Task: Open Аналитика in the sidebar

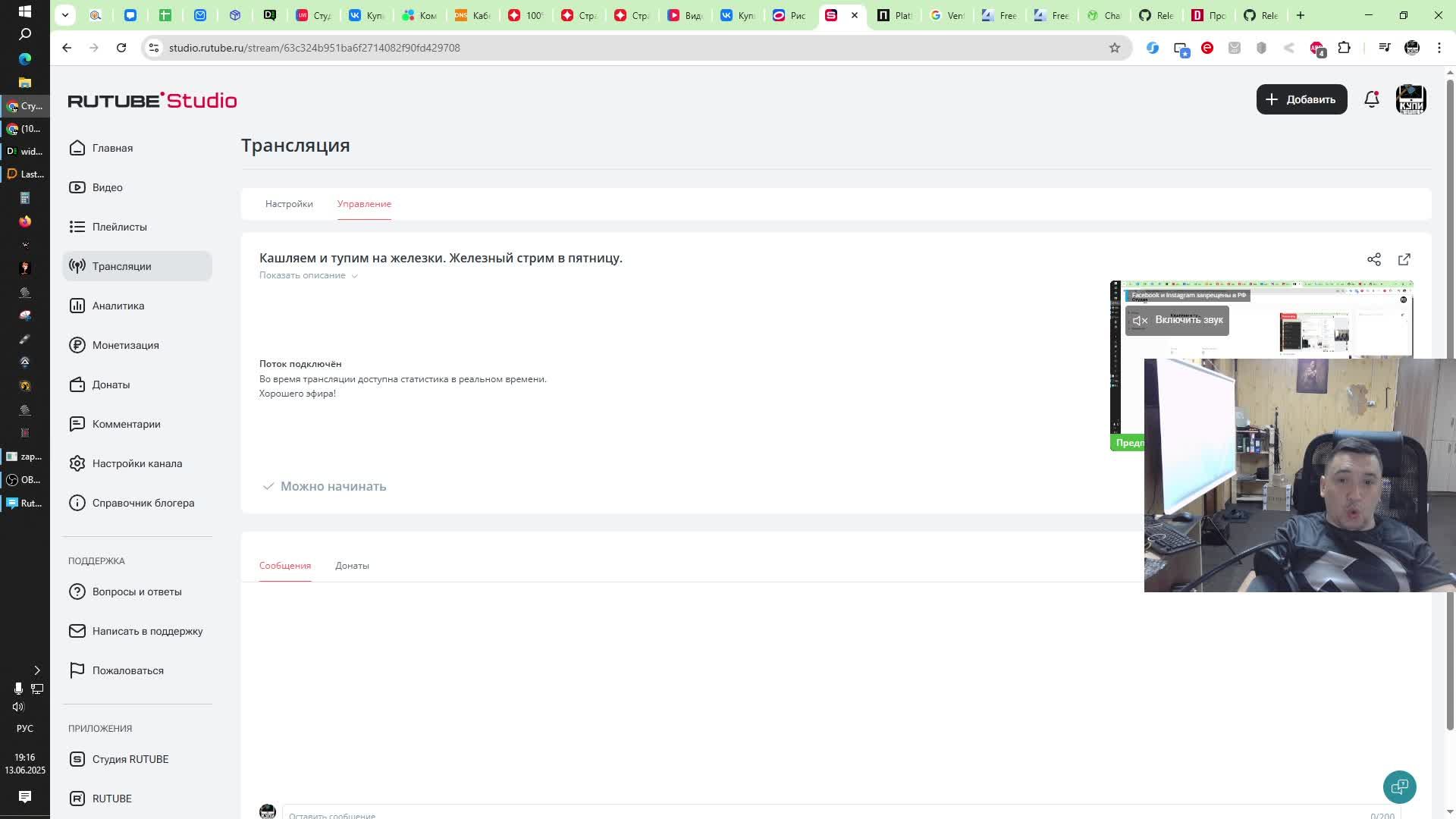Action: point(118,306)
